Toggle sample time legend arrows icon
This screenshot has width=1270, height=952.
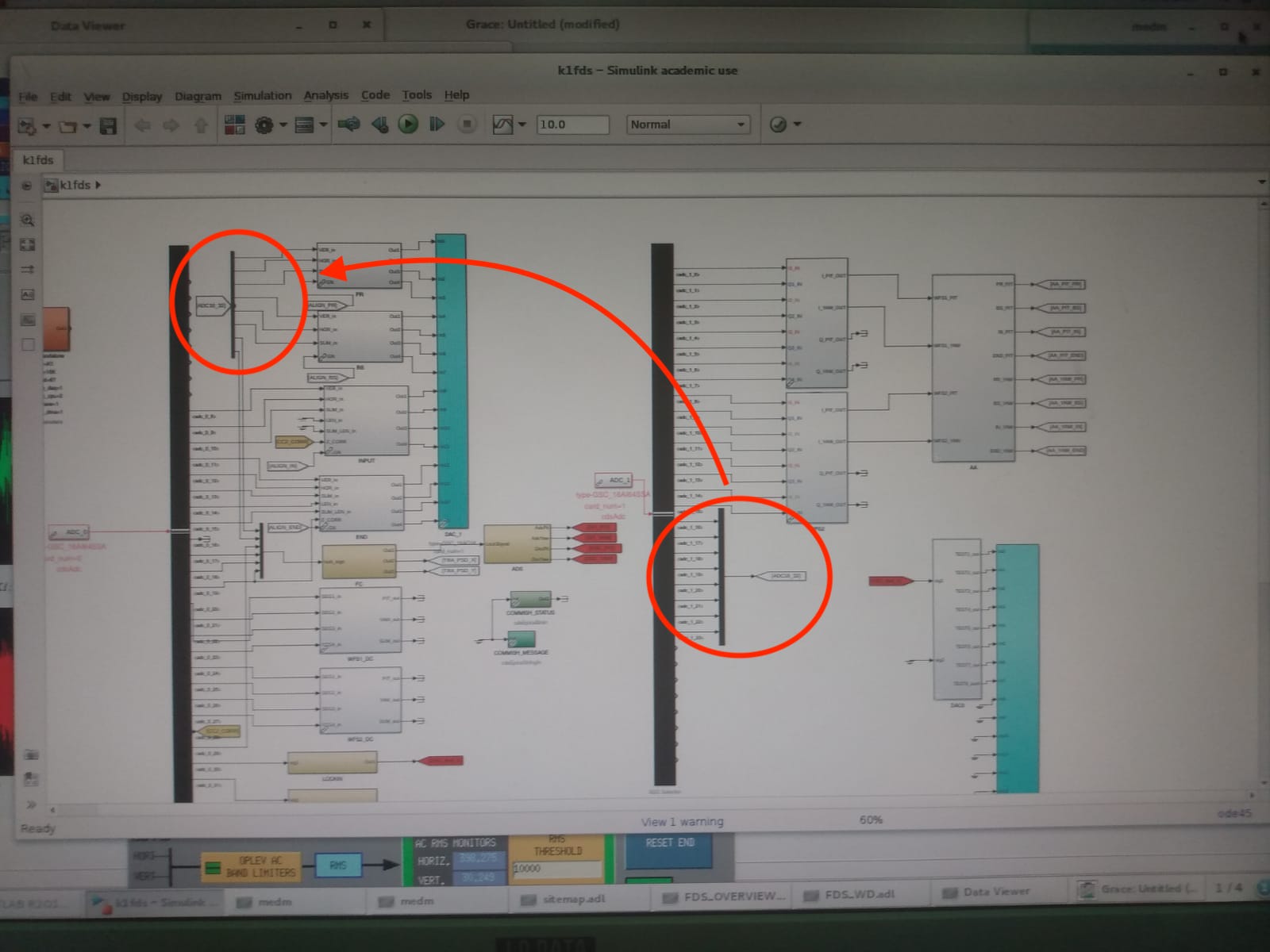(27, 270)
